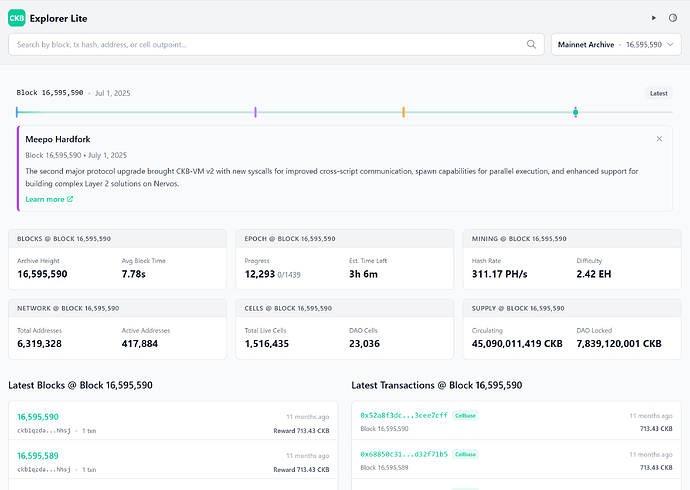690x490 pixels.
Task: Open the Mainnet Archive dropdown
Action: [x=616, y=44]
